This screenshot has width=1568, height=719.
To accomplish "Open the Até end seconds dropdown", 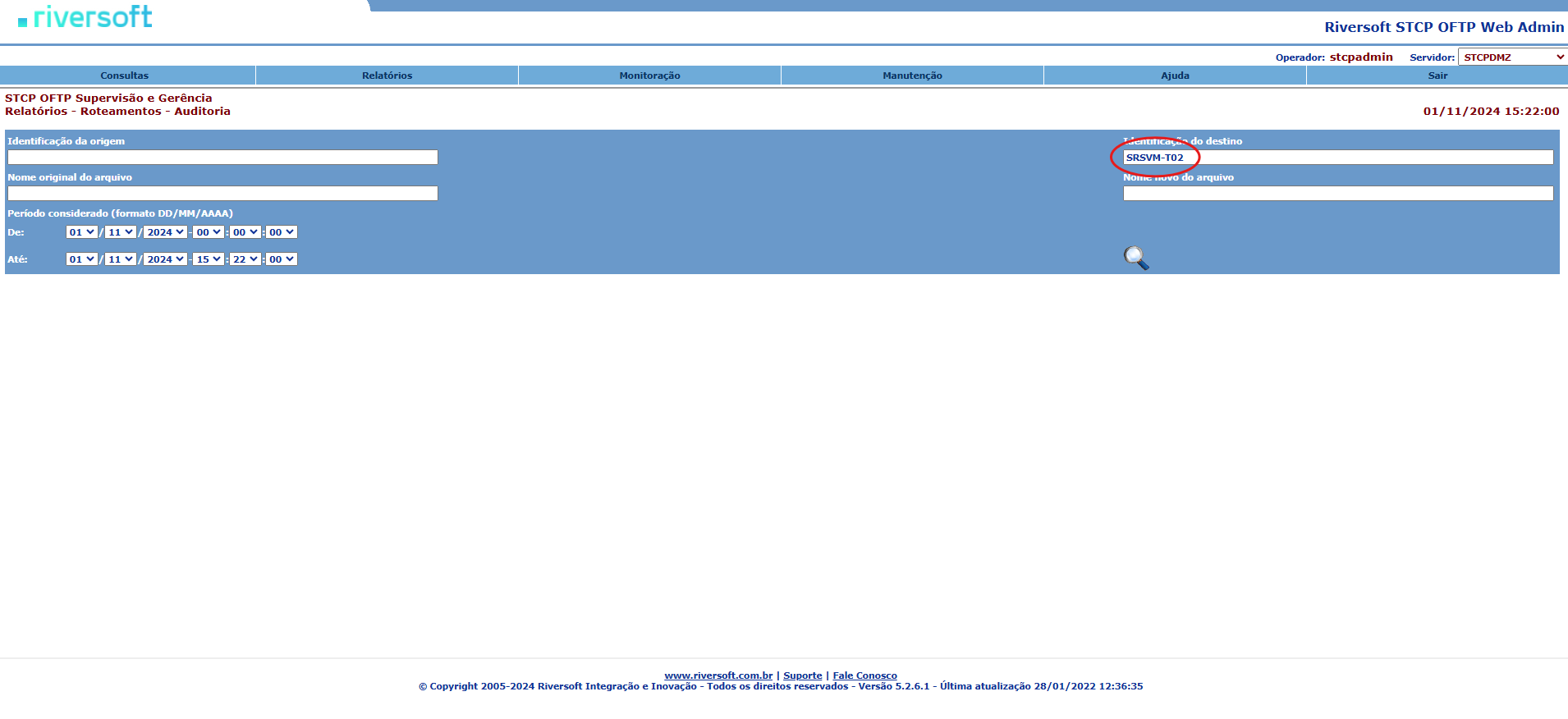I will [282, 259].
